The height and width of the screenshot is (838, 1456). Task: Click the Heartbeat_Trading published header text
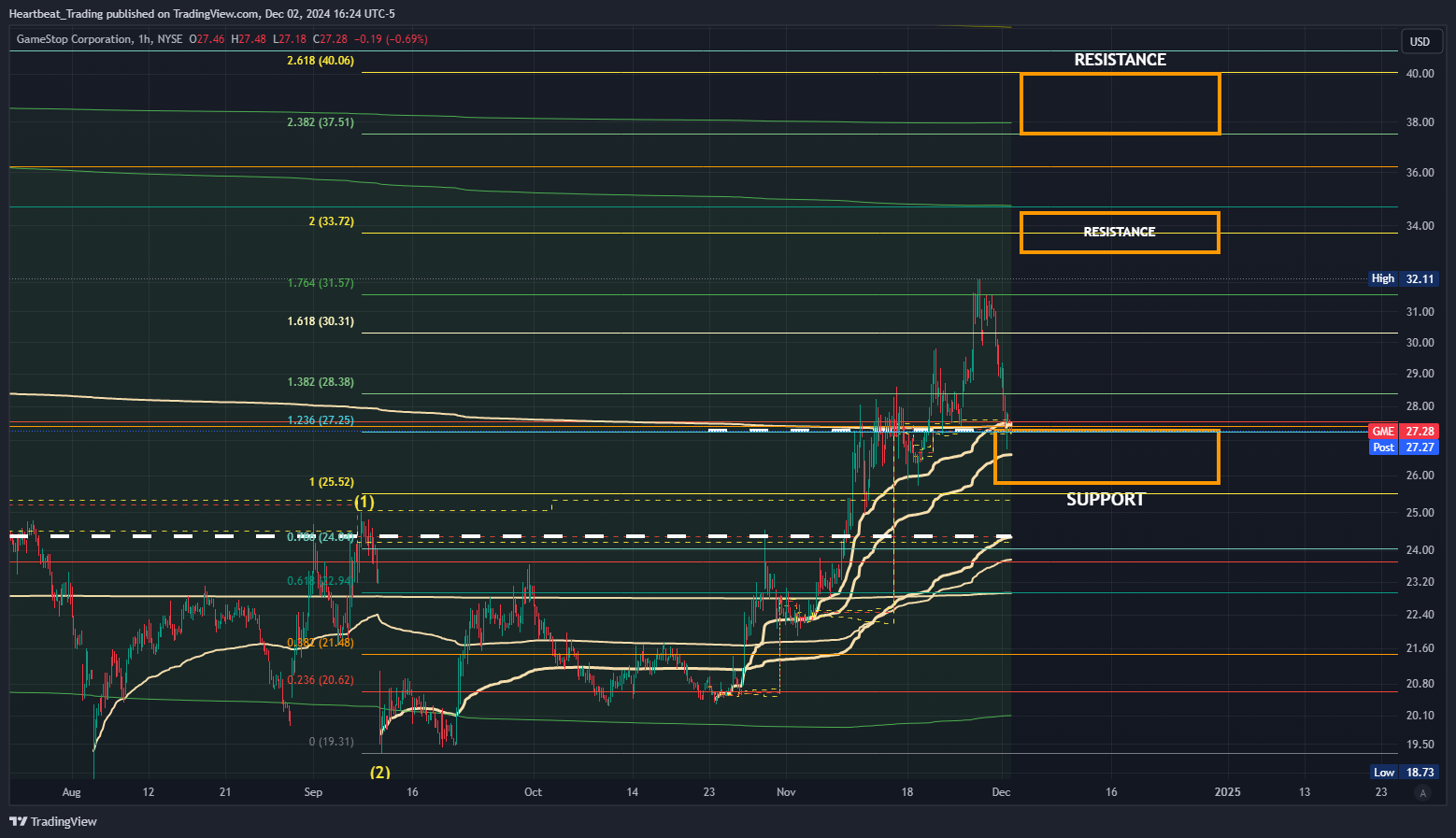coord(202,13)
